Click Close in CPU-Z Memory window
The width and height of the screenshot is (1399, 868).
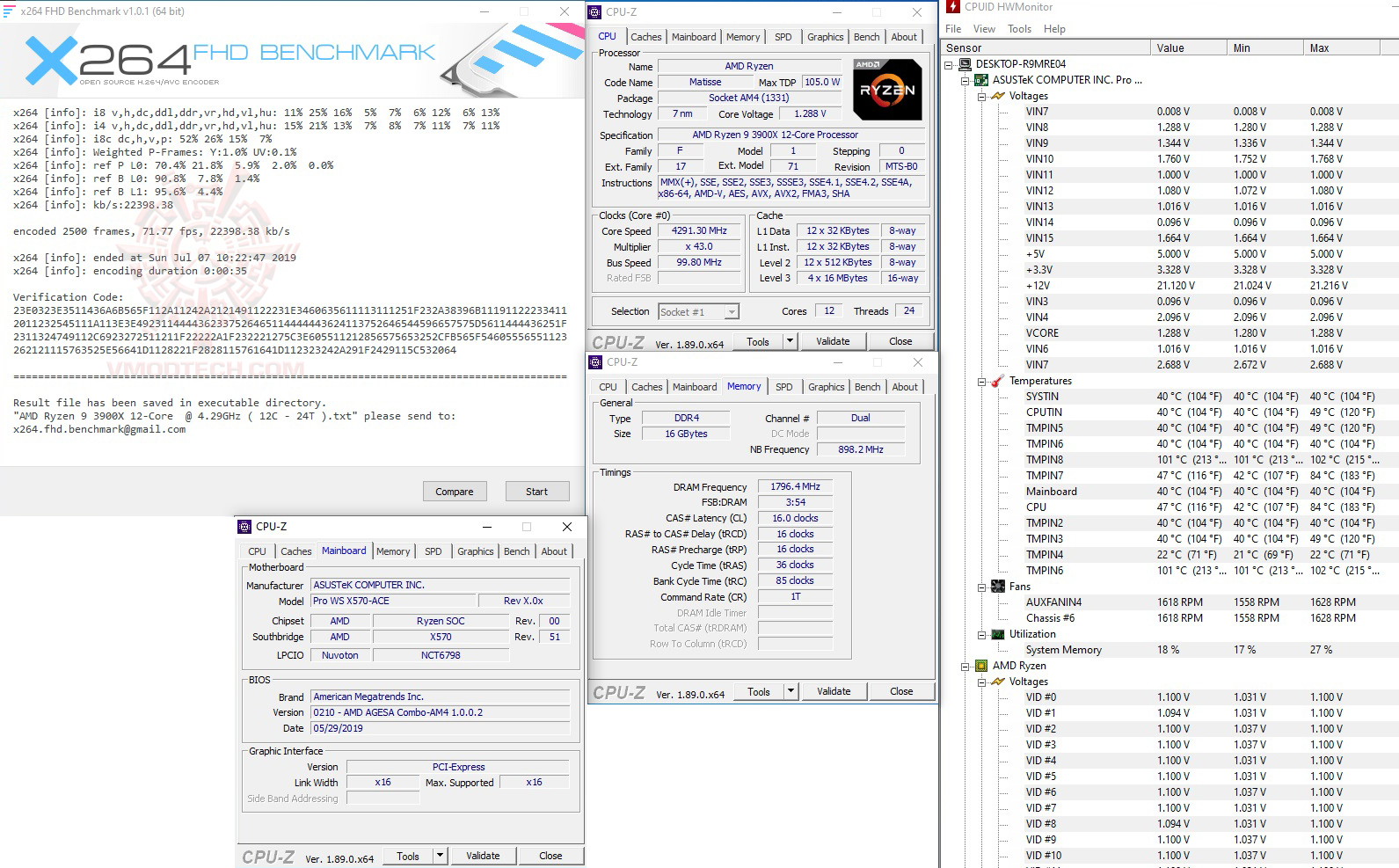[x=901, y=691]
